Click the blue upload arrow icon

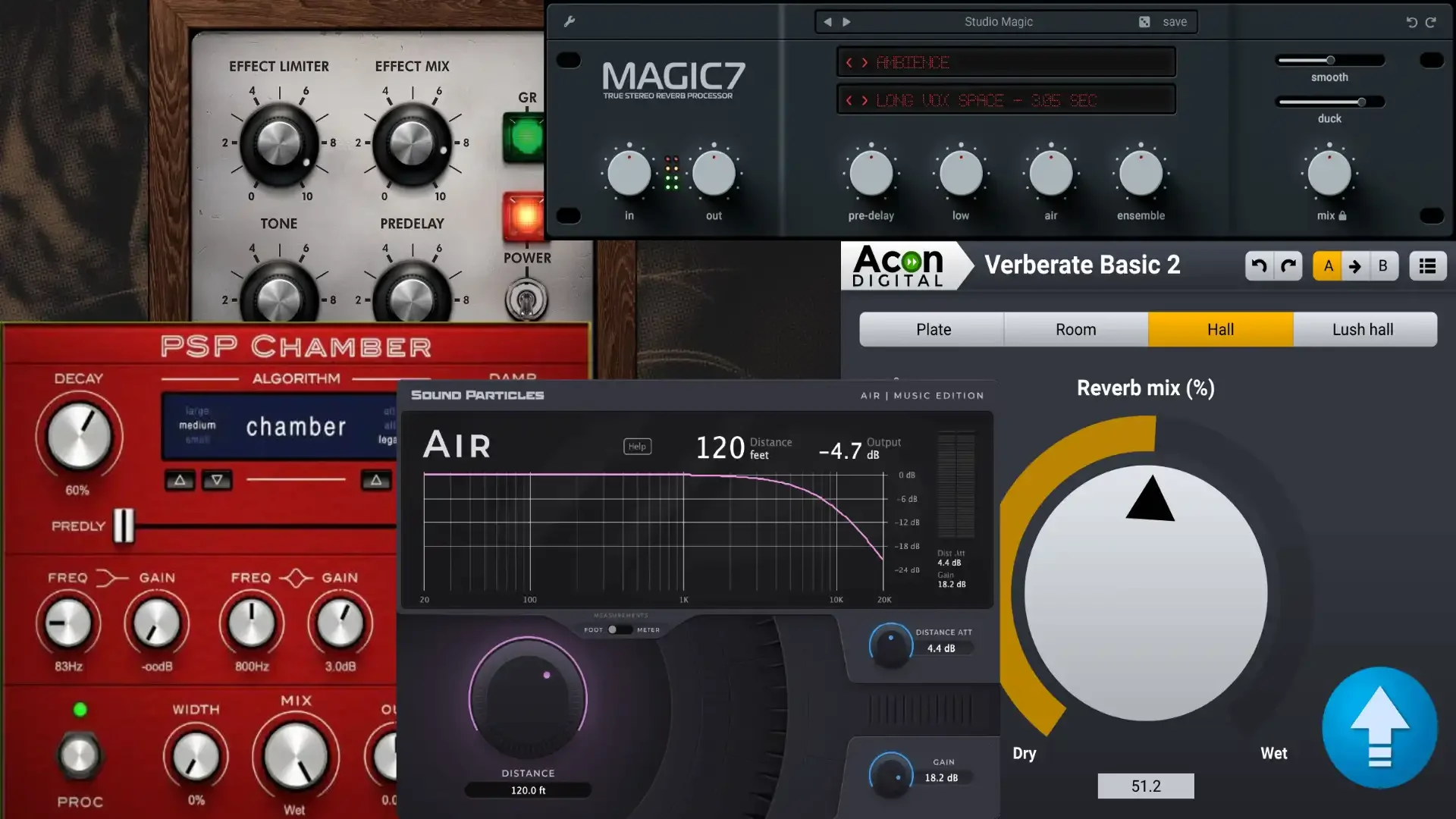click(x=1379, y=728)
